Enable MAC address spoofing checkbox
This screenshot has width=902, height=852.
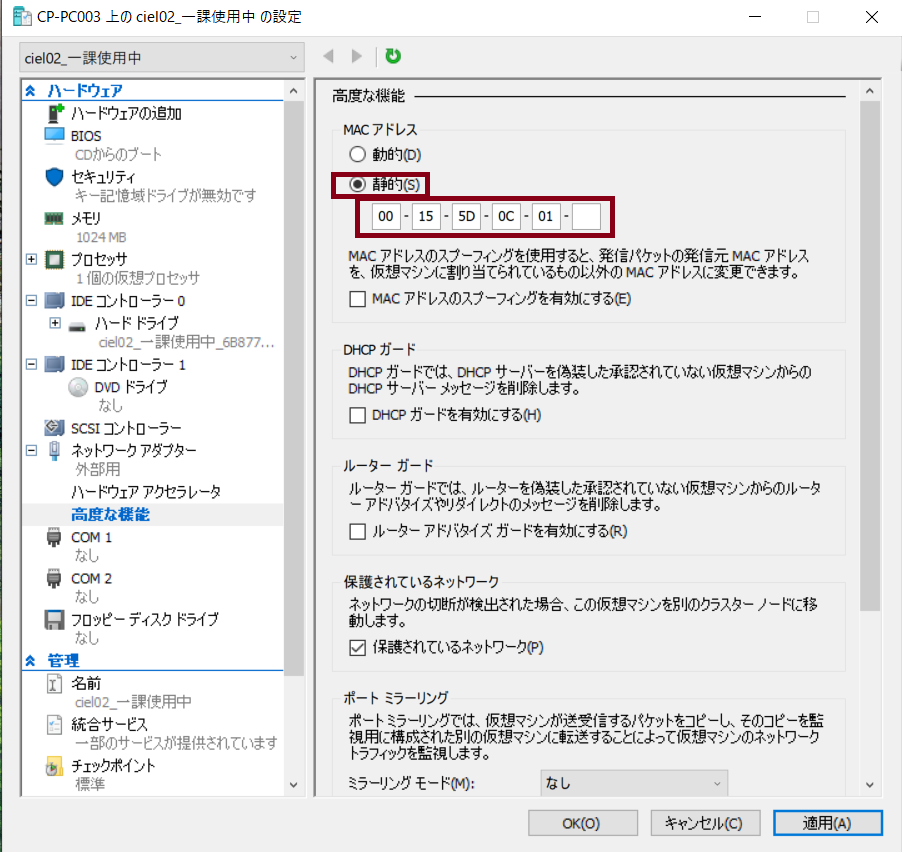coord(358,298)
